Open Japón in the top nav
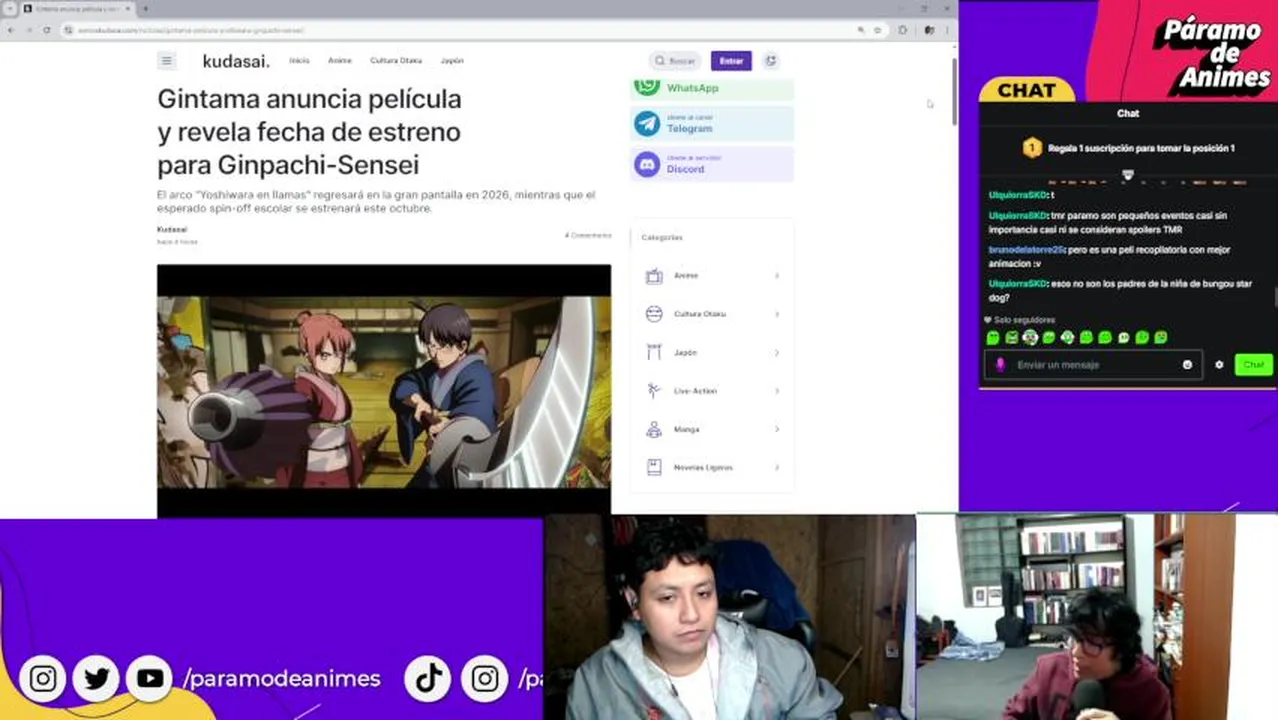Screen dimensions: 1278x720 coord(452,61)
